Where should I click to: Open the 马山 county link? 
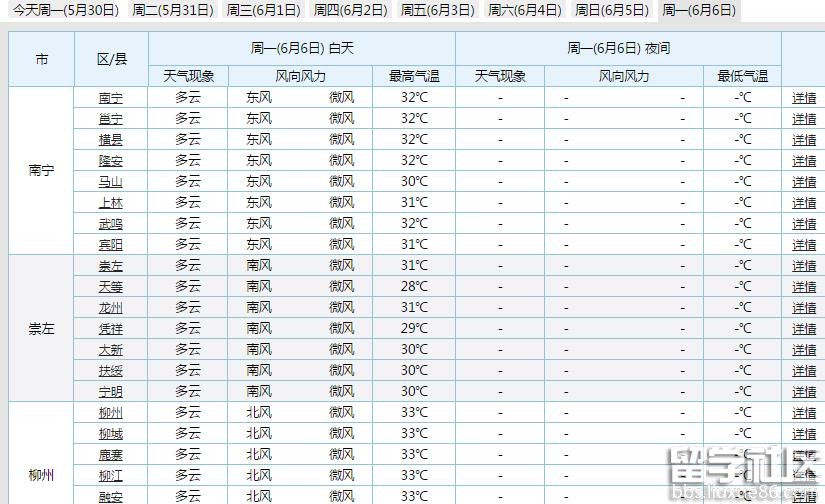pos(110,182)
